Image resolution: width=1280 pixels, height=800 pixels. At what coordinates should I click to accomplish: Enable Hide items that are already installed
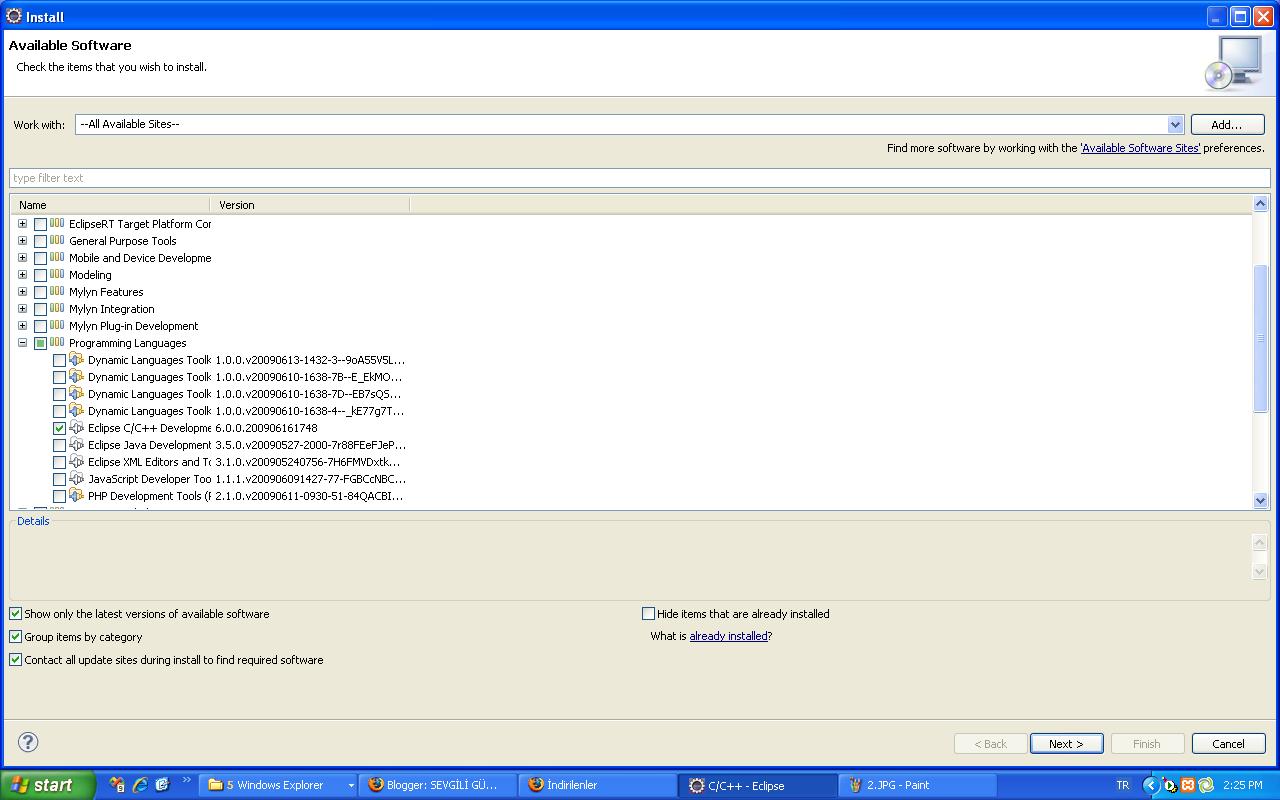tap(648, 614)
